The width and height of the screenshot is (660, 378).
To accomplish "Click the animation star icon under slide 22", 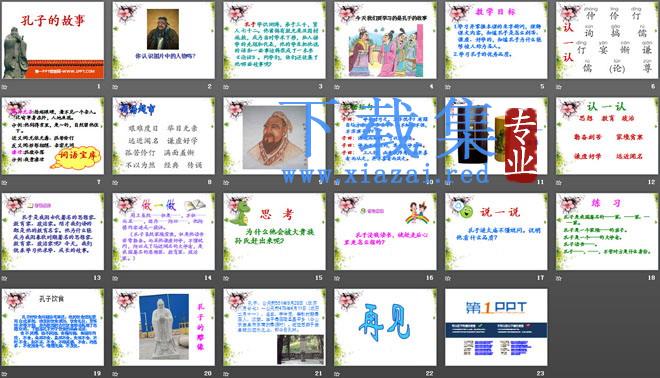I will (x=337, y=374).
